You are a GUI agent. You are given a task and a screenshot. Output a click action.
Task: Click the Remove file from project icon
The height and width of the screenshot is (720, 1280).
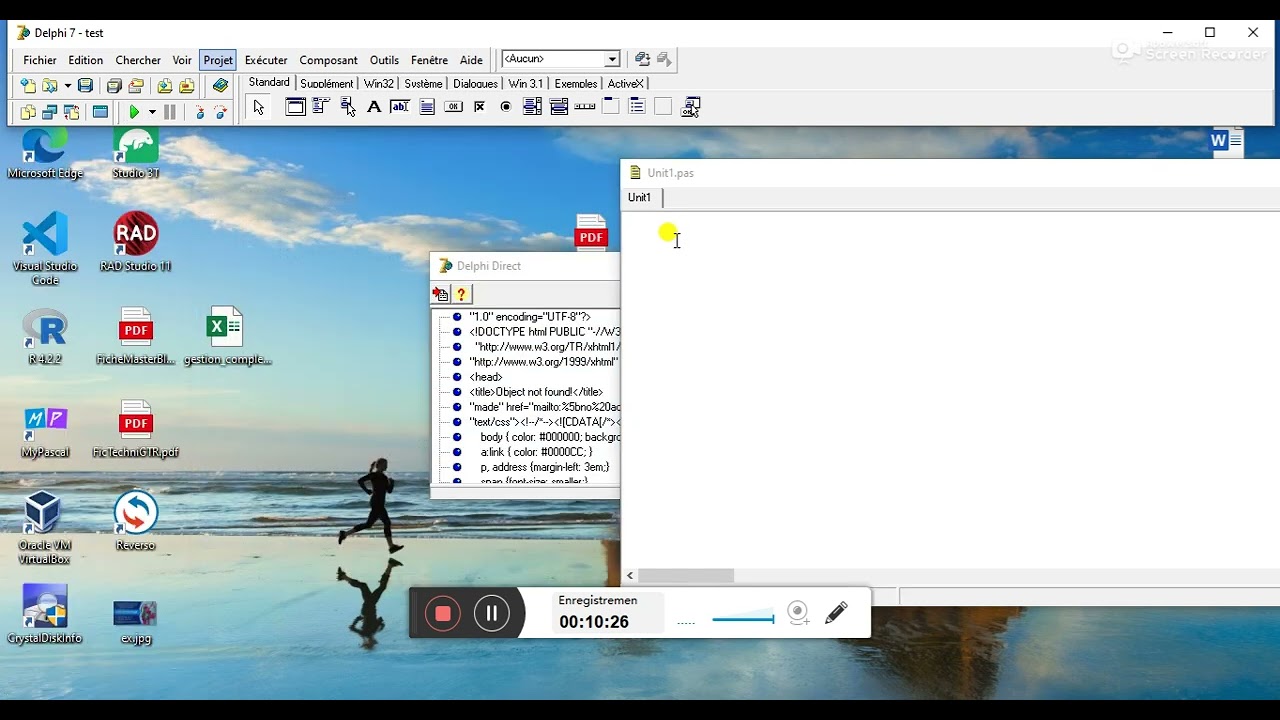point(187,86)
